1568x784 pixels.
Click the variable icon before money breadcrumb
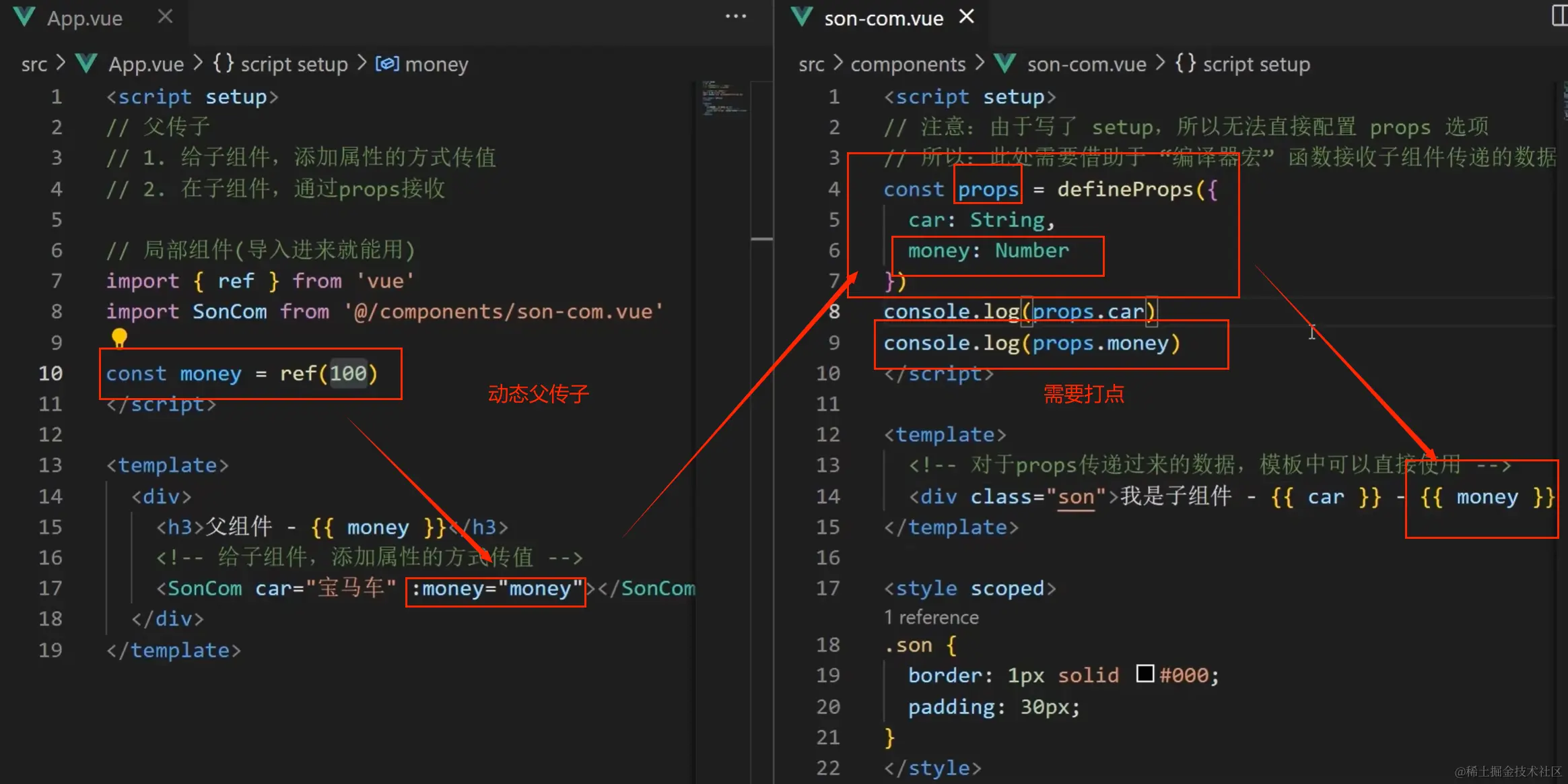[x=387, y=63]
